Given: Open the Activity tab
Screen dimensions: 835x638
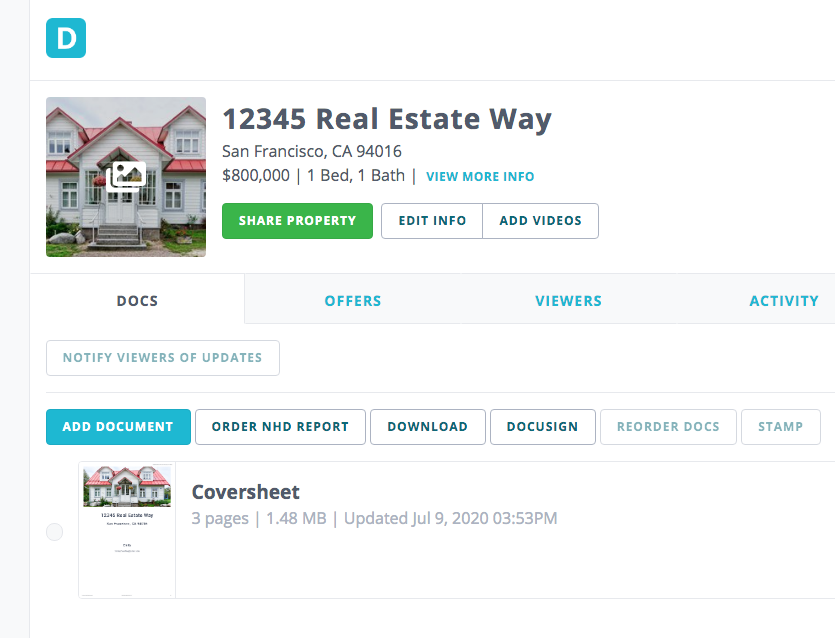Looking at the screenshot, I should pos(783,300).
